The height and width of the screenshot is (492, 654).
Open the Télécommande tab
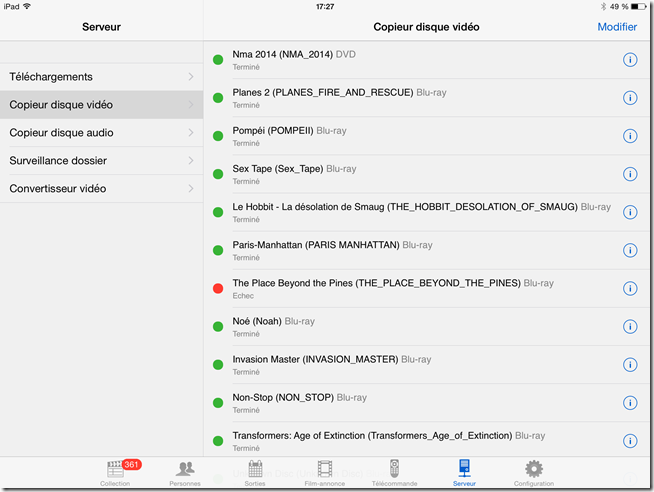[x=395, y=473]
